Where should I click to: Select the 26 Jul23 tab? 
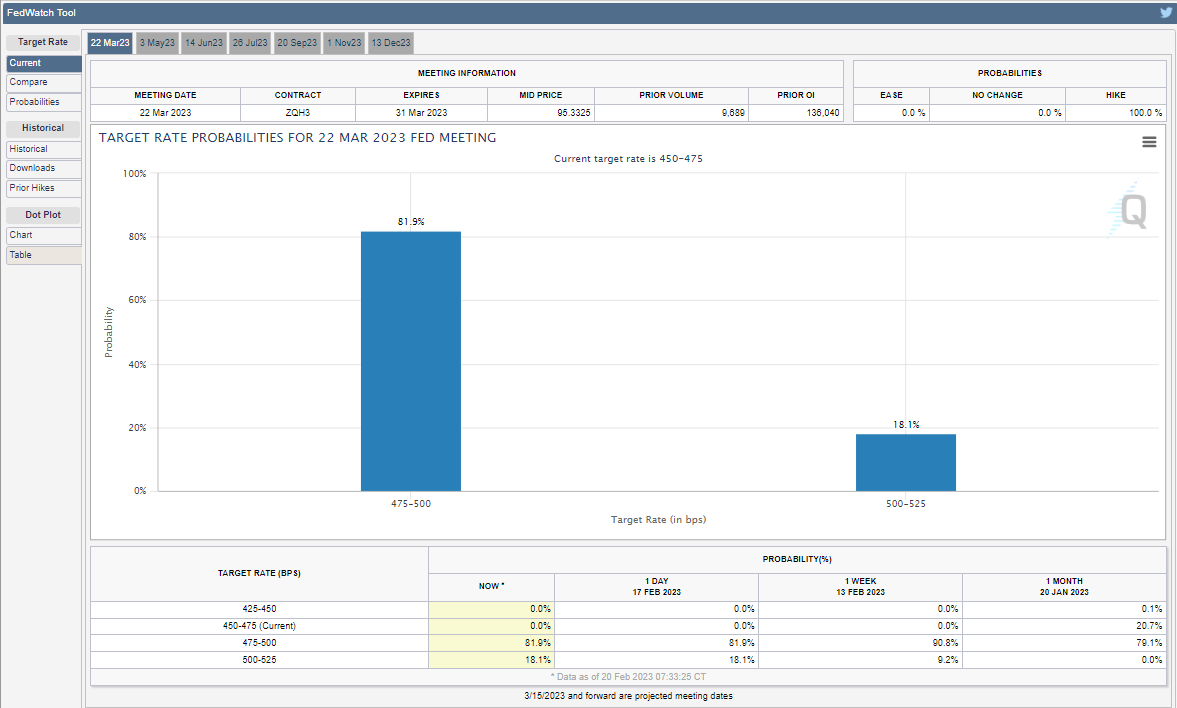(x=249, y=43)
